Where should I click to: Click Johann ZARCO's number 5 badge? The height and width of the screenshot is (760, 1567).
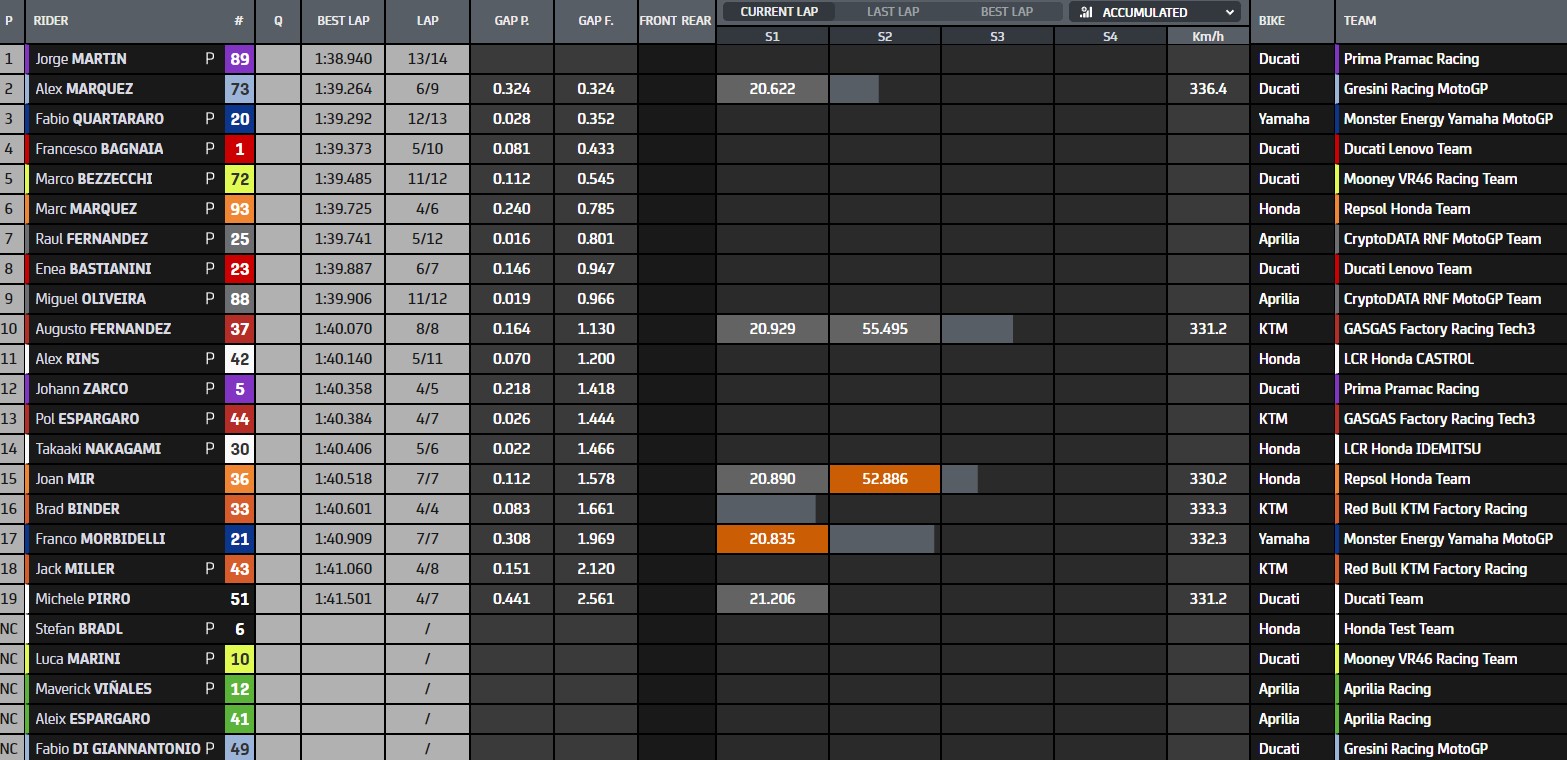pyautogui.click(x=240, y=389)
